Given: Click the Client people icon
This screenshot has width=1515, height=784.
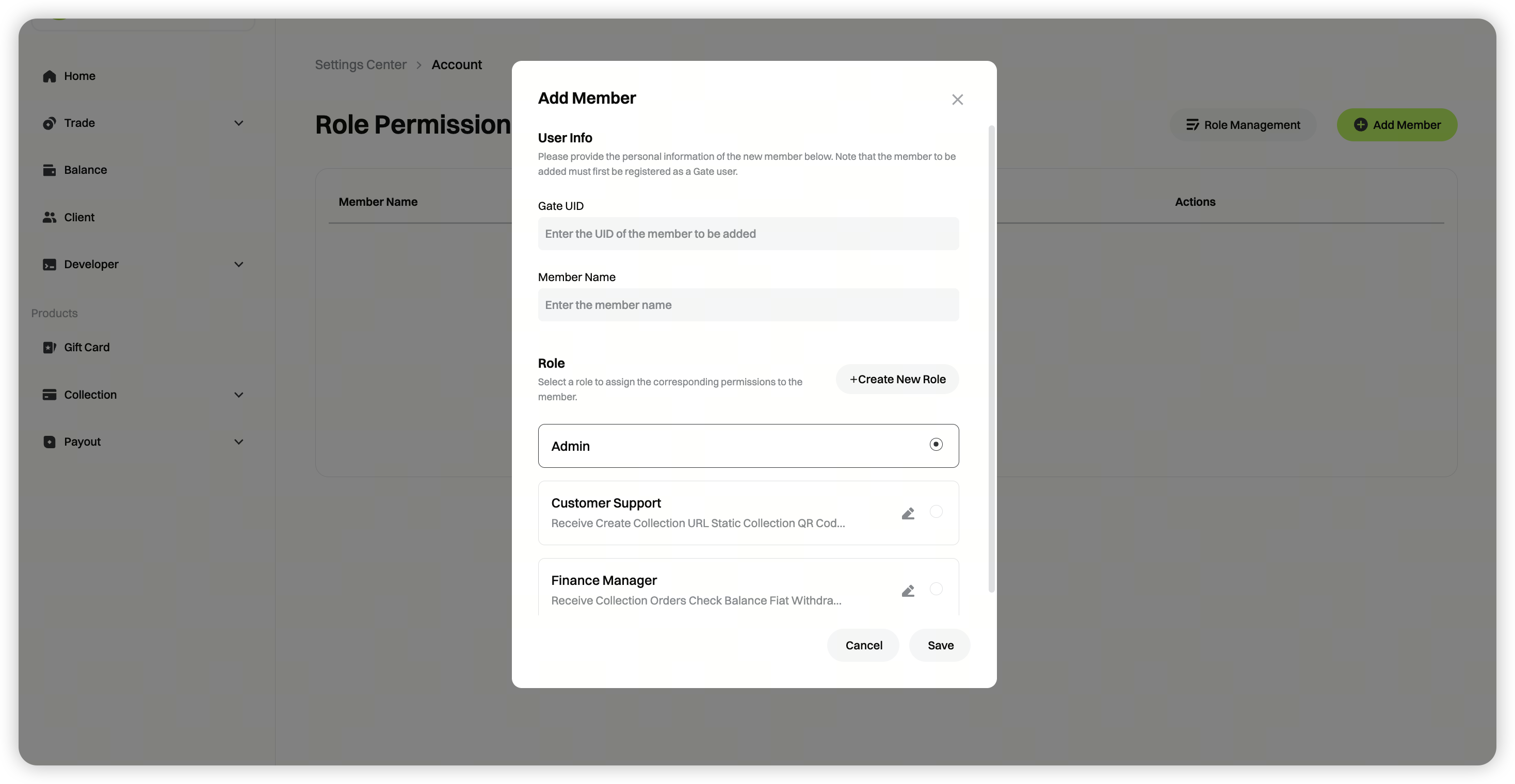Looking at the screenshot, I should 50,218.
